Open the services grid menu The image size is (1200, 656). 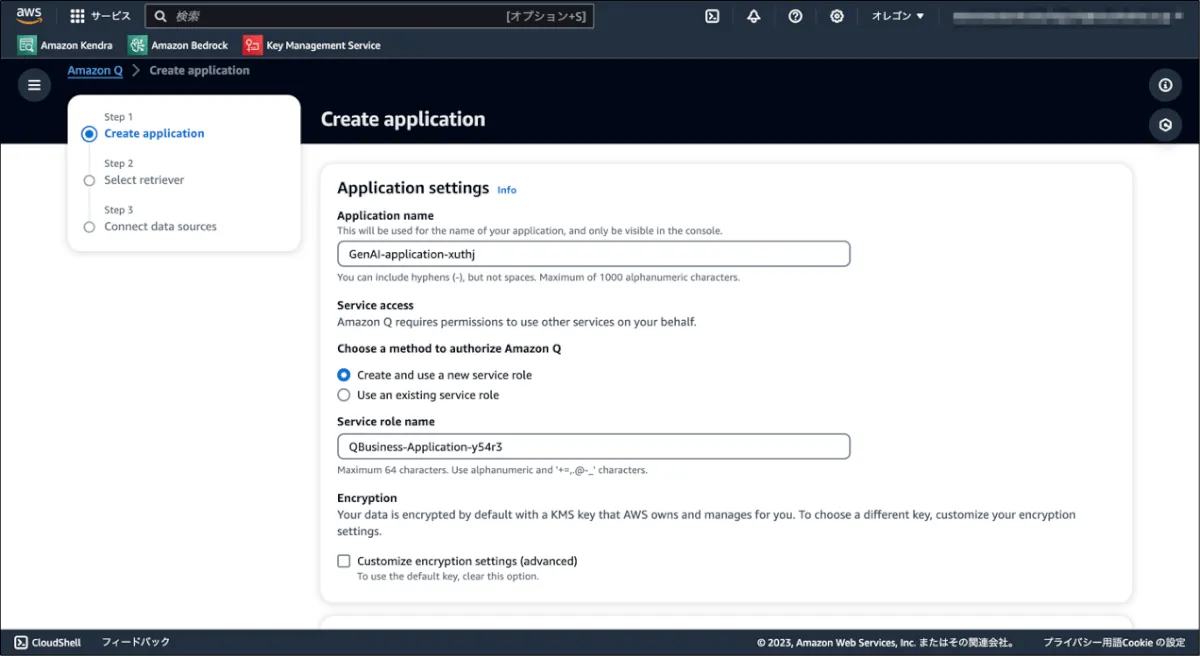point(77,16)
